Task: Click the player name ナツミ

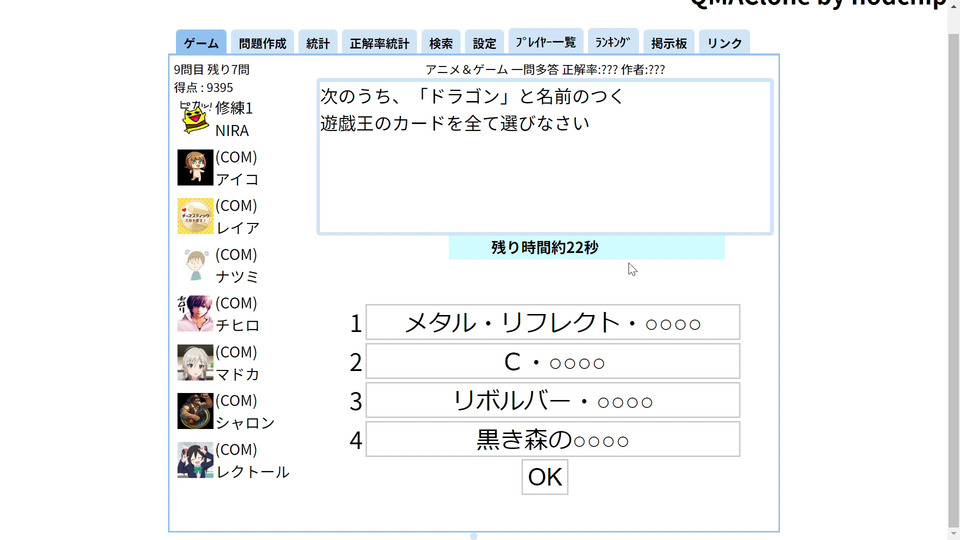Action: (238, 277)
